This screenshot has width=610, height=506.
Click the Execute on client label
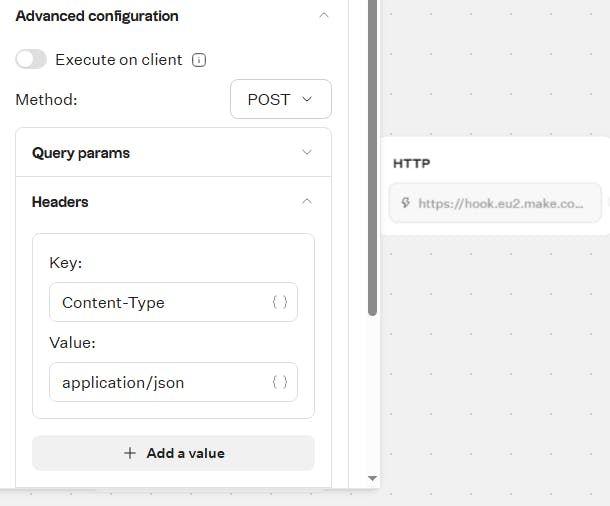click(119, 60)
